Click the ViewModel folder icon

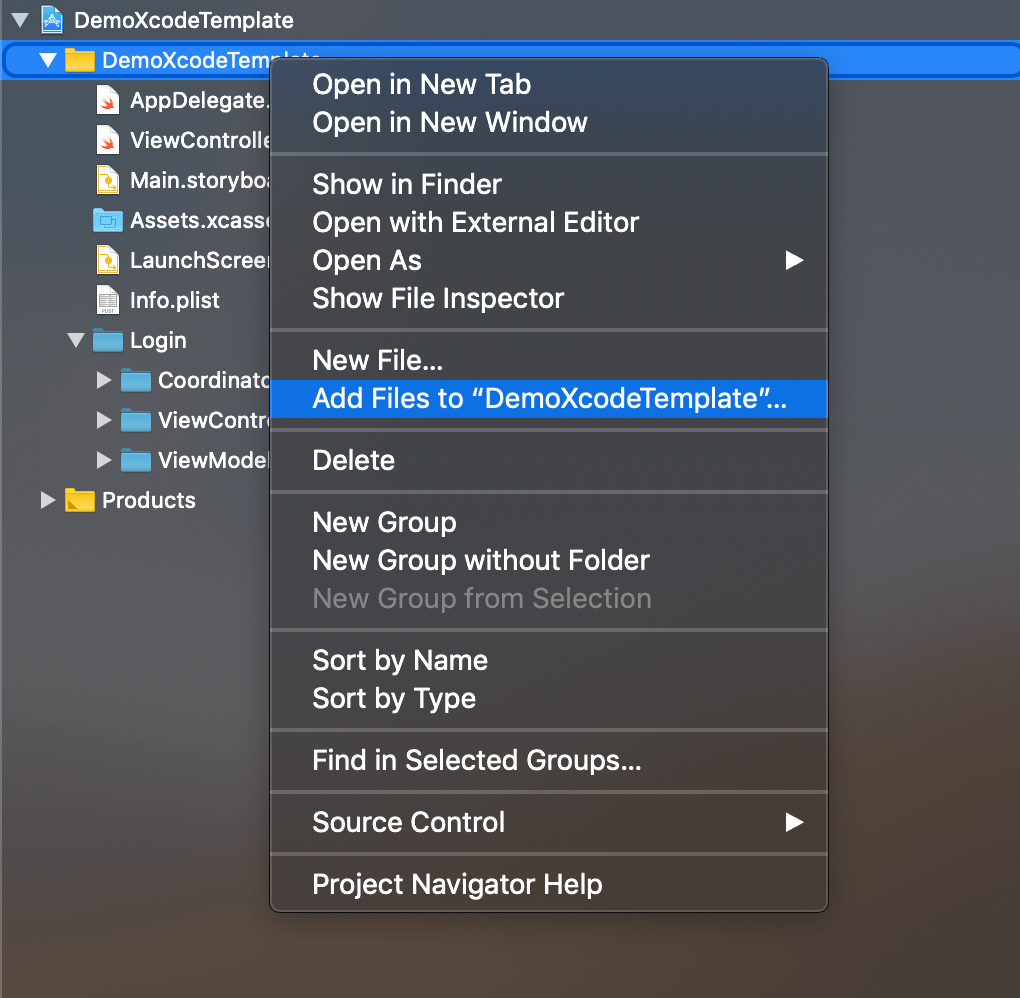(x=136, y=460)
